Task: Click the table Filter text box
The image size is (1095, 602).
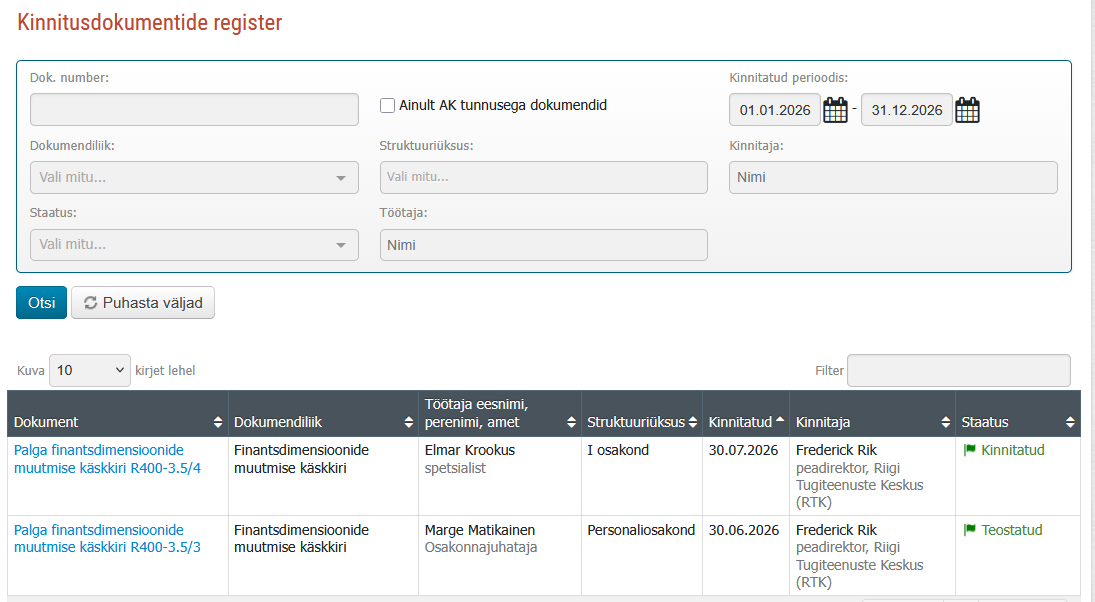Action: [x=959, y=370]
